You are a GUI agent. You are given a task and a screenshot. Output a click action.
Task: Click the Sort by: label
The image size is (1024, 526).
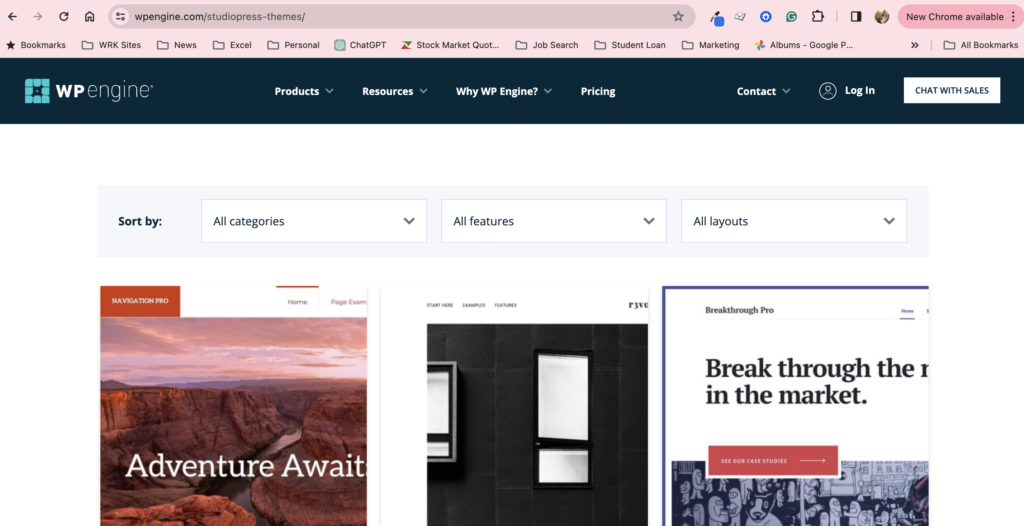point(140,222)
